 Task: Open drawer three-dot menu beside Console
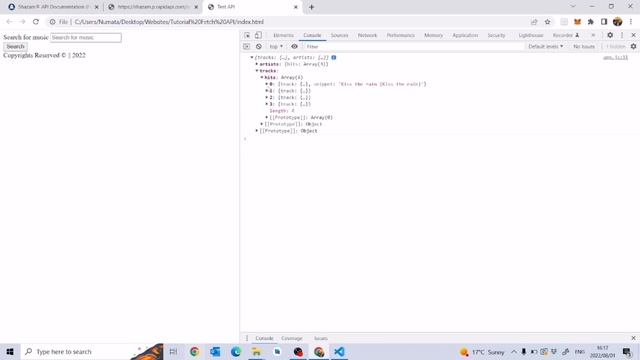pos(247,338)
